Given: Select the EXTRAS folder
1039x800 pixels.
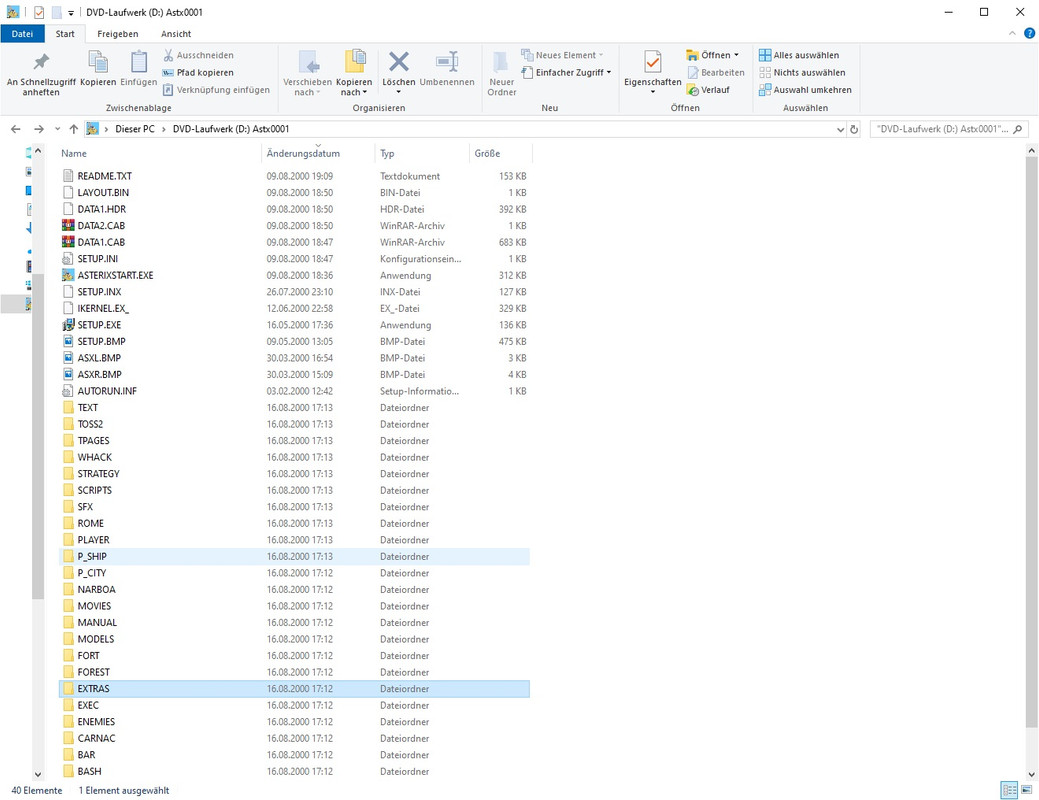Looking at the screenshot, I should [x=294, y=689].
